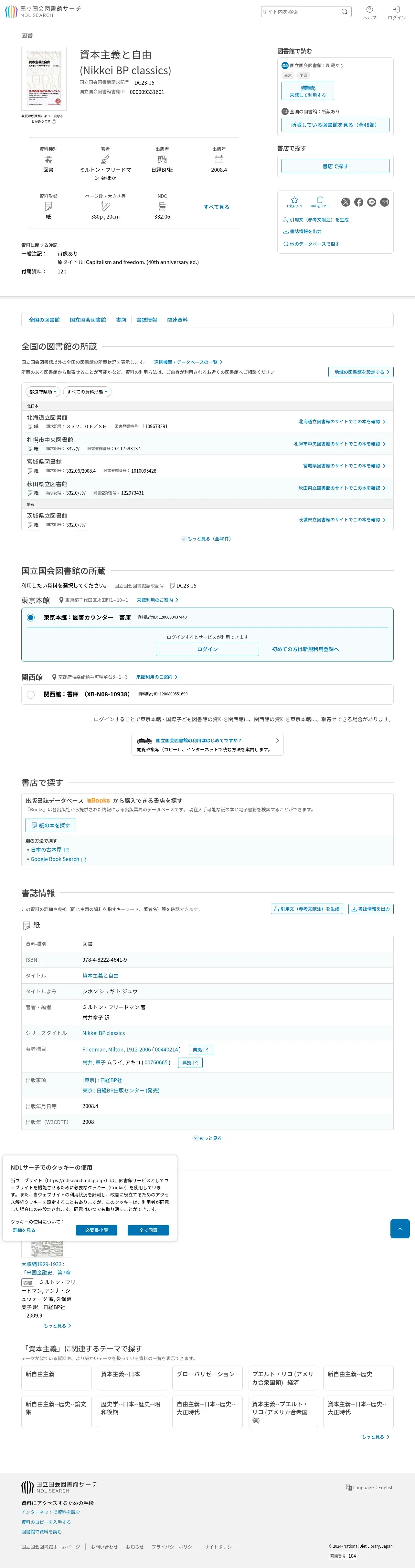Click the NDC classification icon above 332.06

pos(162,206)
